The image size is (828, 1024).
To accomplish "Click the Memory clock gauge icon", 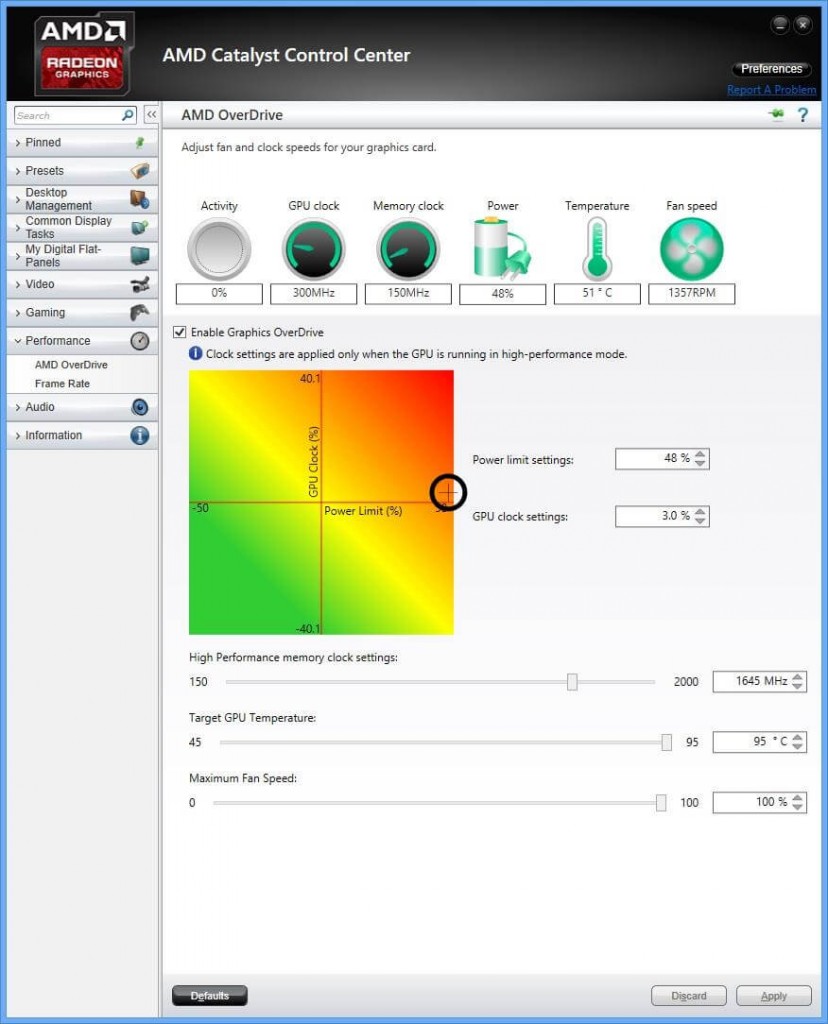I will (x=408, y=249).
